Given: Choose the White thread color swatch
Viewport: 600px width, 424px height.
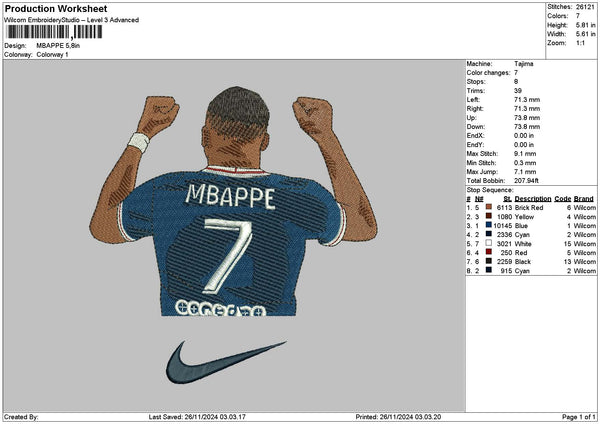Looking at the screenshot, I should pos(489,244).
